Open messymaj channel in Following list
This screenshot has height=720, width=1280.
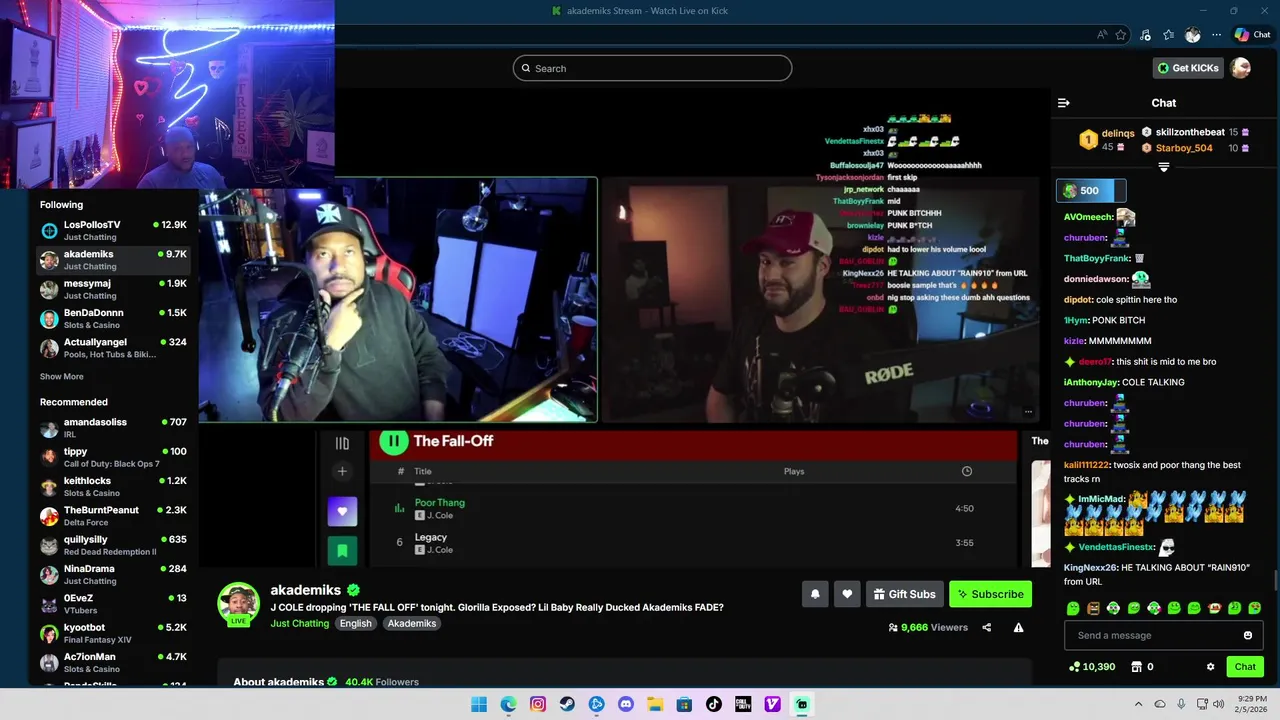(x=113, y=289)
